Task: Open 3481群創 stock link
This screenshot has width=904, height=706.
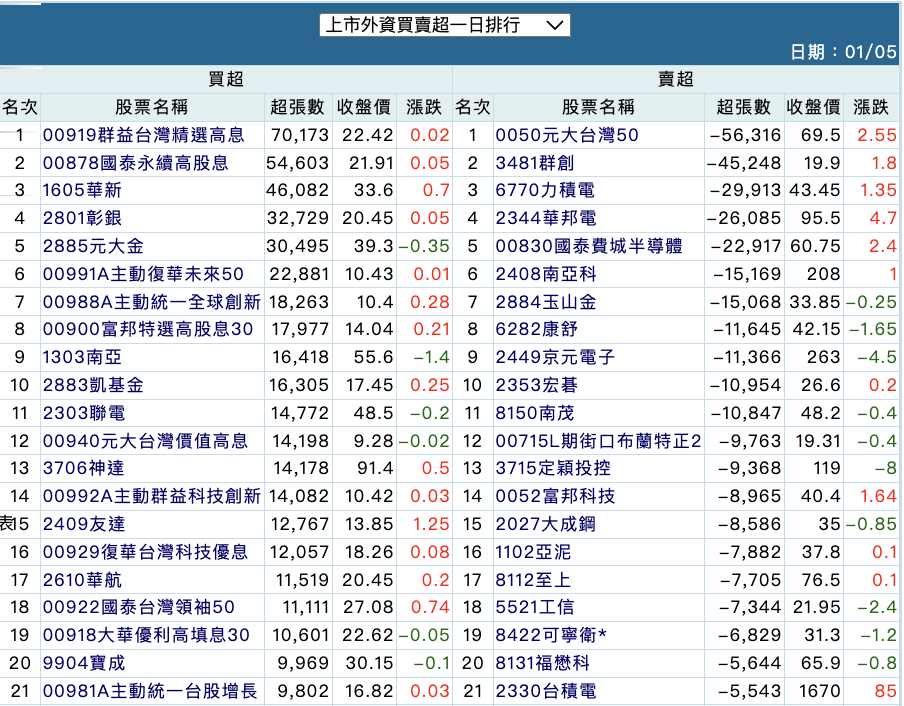Action: pyautogui.click(x=537, y=163)
